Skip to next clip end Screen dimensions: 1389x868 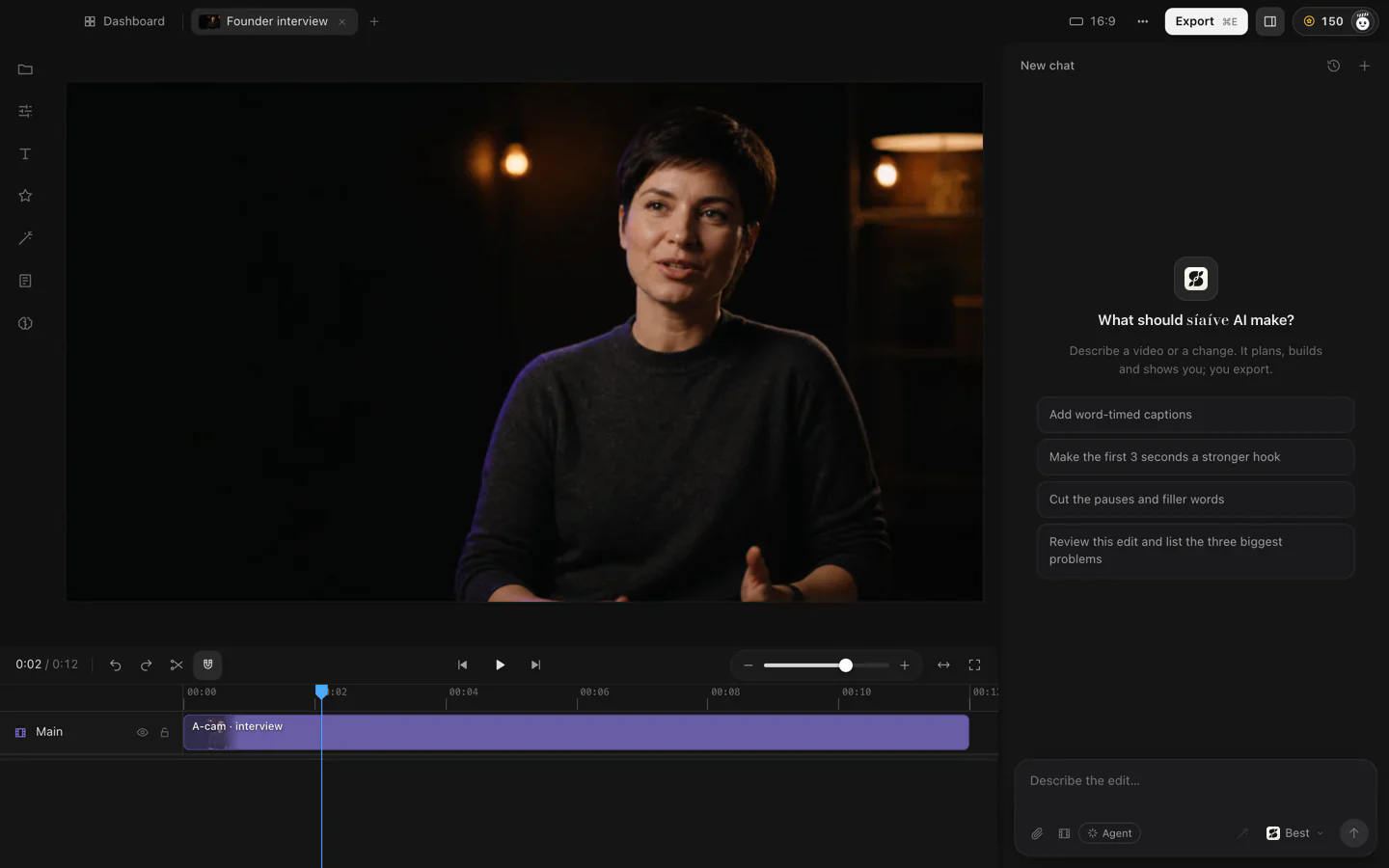[x=535, y=665]
